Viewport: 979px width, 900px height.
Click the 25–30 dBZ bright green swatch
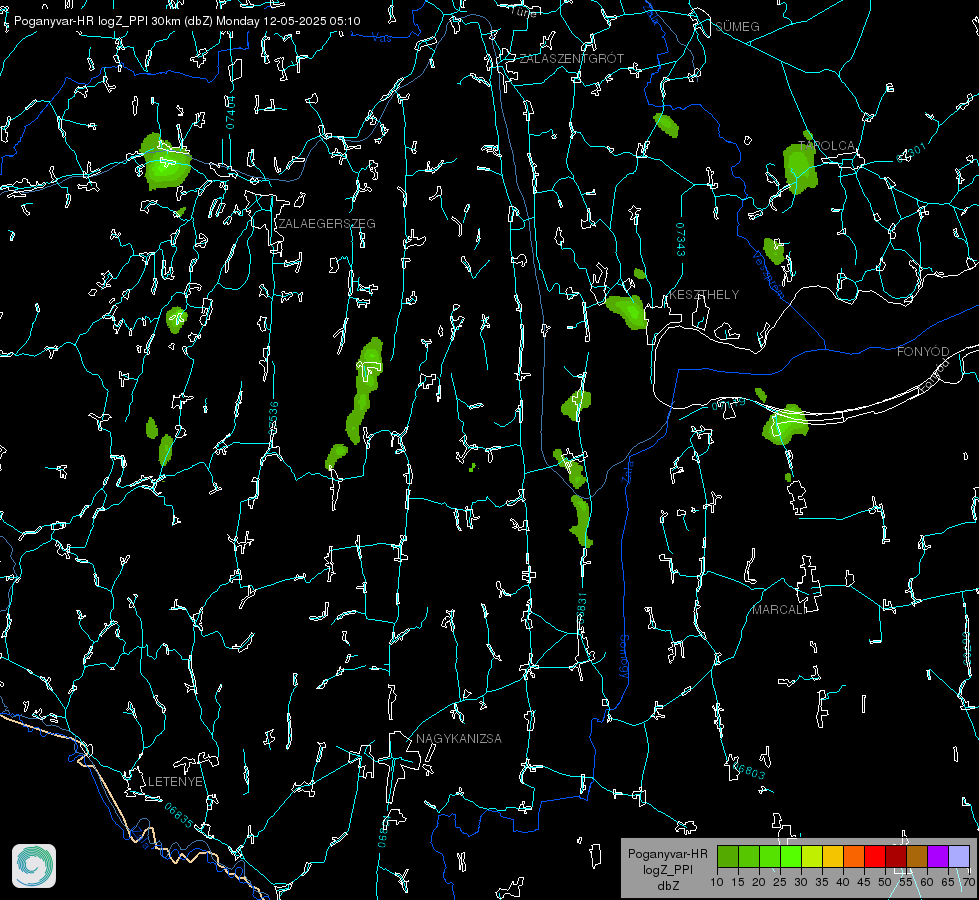(x=791, y=856)
